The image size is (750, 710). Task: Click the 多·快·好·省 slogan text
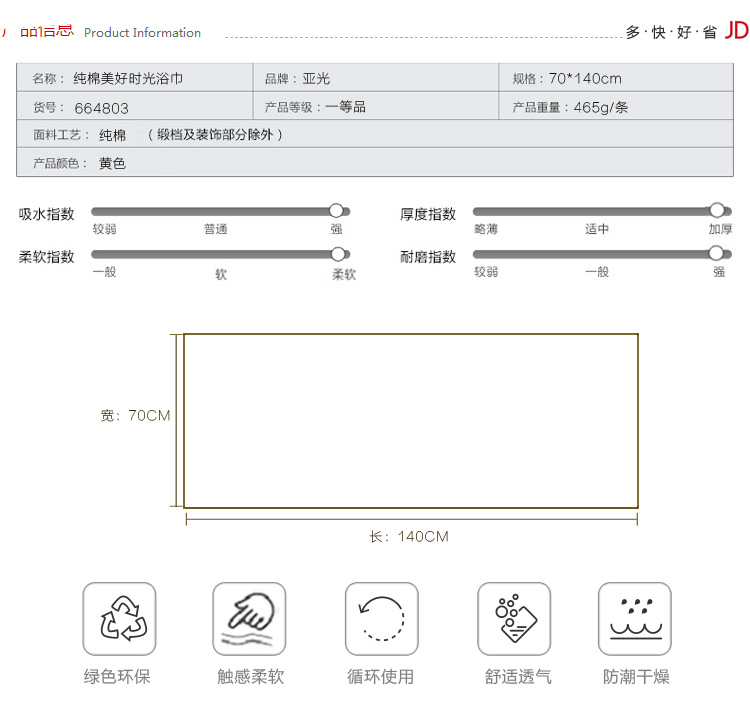(x=671, y=32)
